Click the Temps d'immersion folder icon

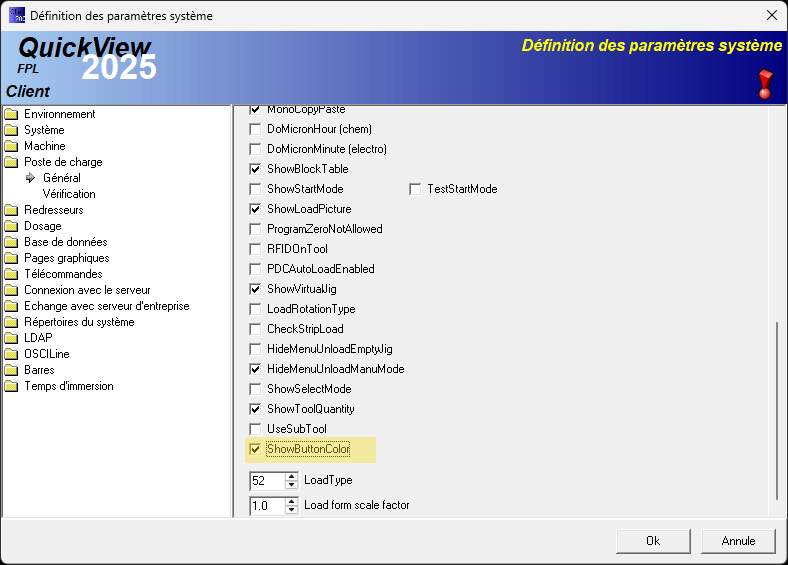pos(11,387)
